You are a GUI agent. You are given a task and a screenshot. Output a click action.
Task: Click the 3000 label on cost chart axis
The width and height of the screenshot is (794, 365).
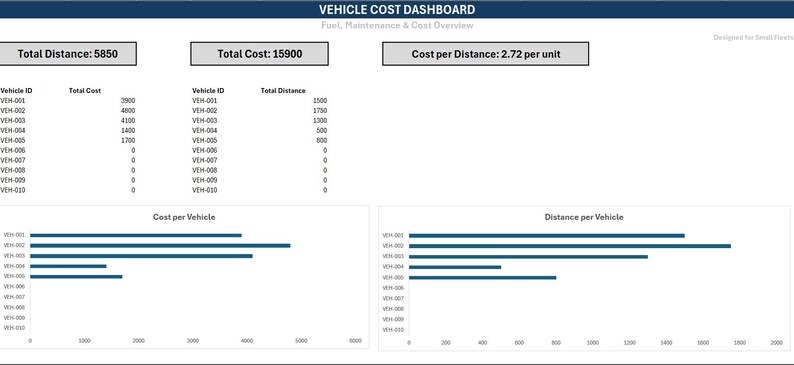pyautogui.click(x=193, y=341)
